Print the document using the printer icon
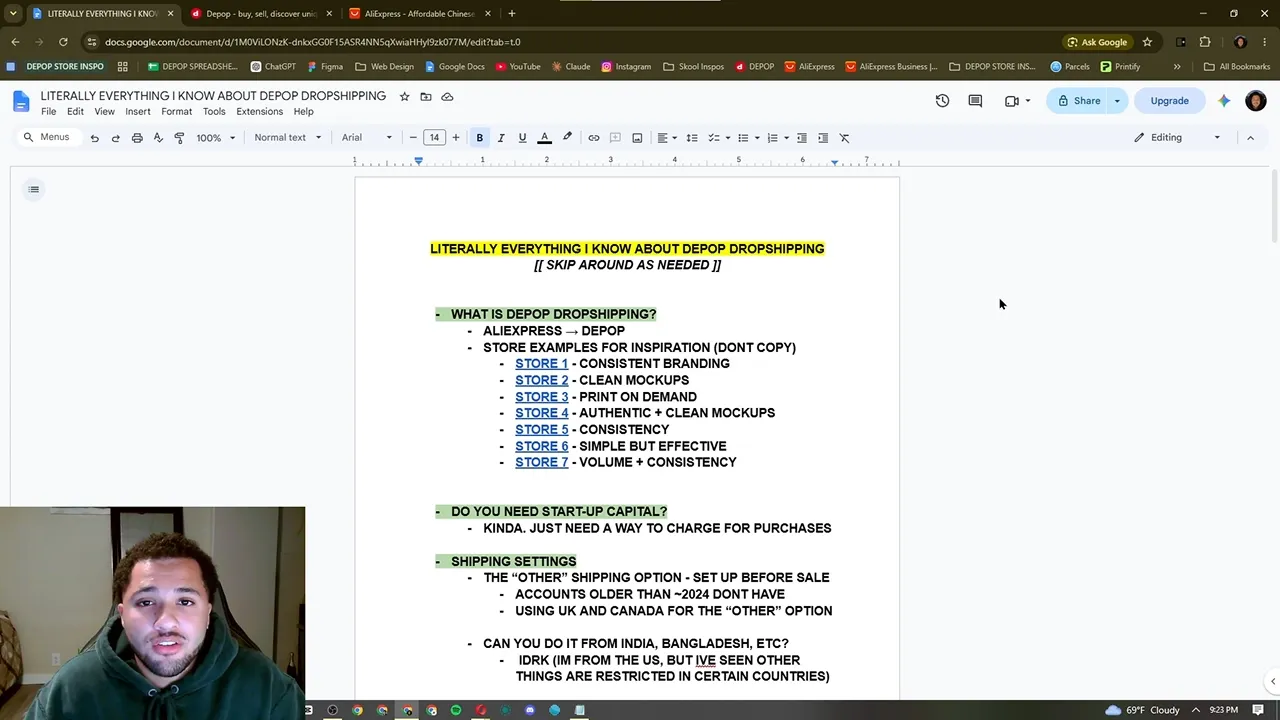The height and width of the screenshot is (720, 1280). pyautogui.click(x=137, y=138)
